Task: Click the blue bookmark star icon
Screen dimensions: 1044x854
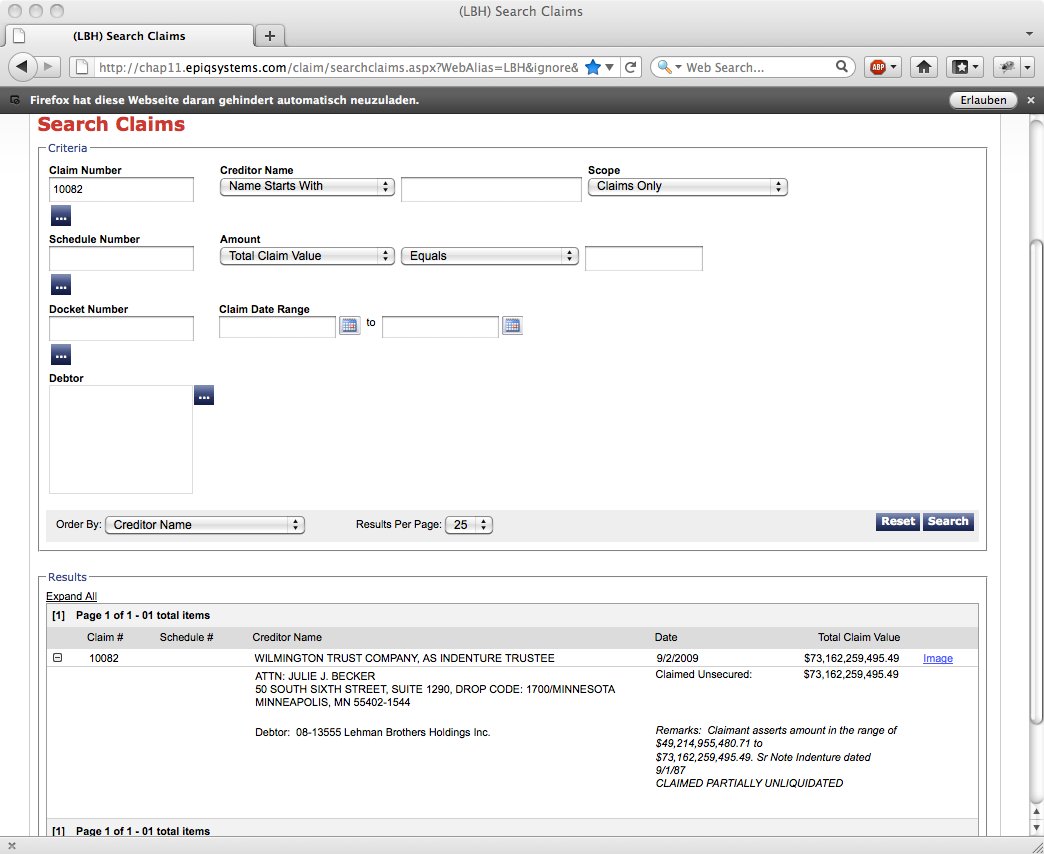Action: [x=593, y=67]
